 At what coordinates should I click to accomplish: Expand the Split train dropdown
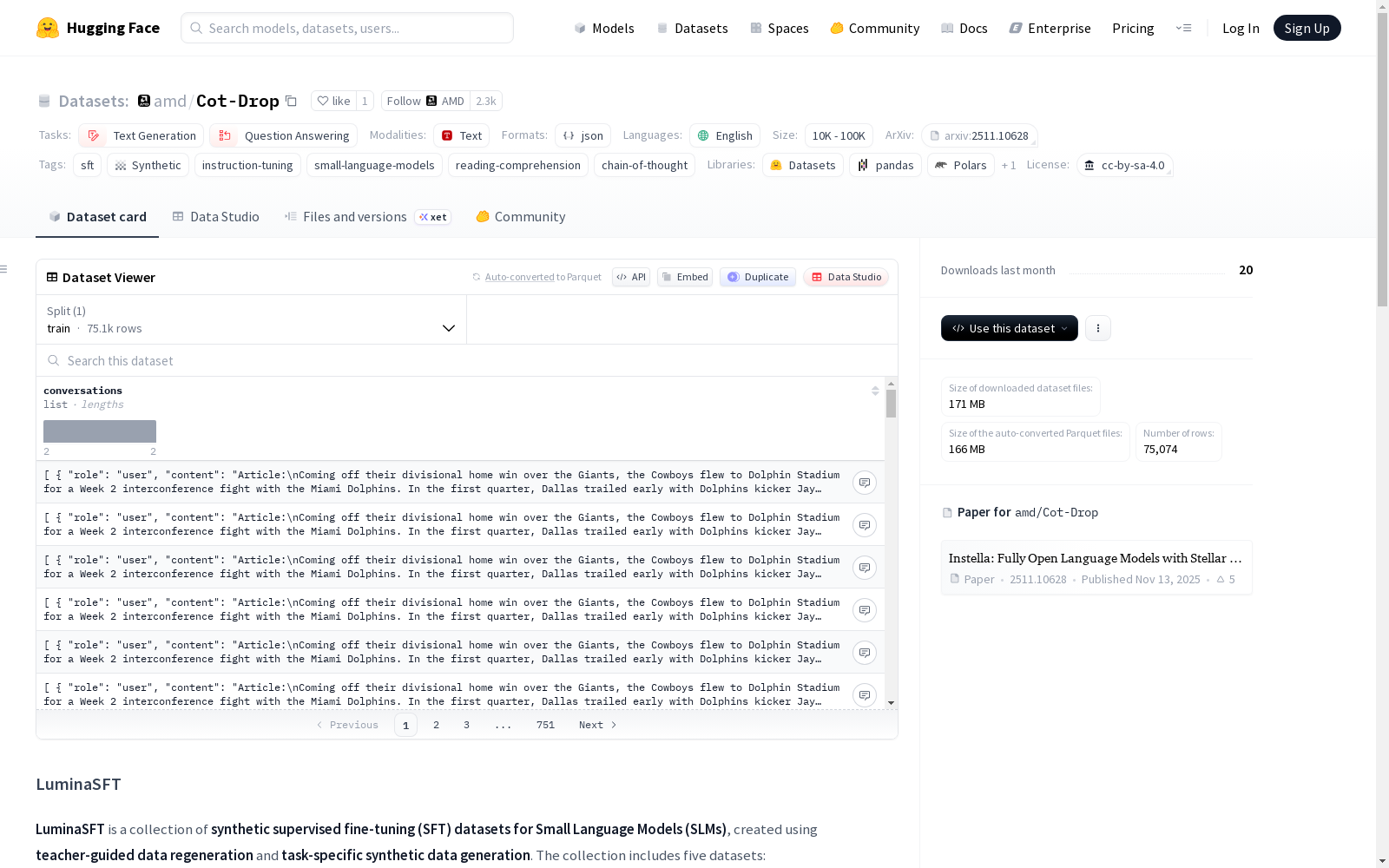(251, 319)
